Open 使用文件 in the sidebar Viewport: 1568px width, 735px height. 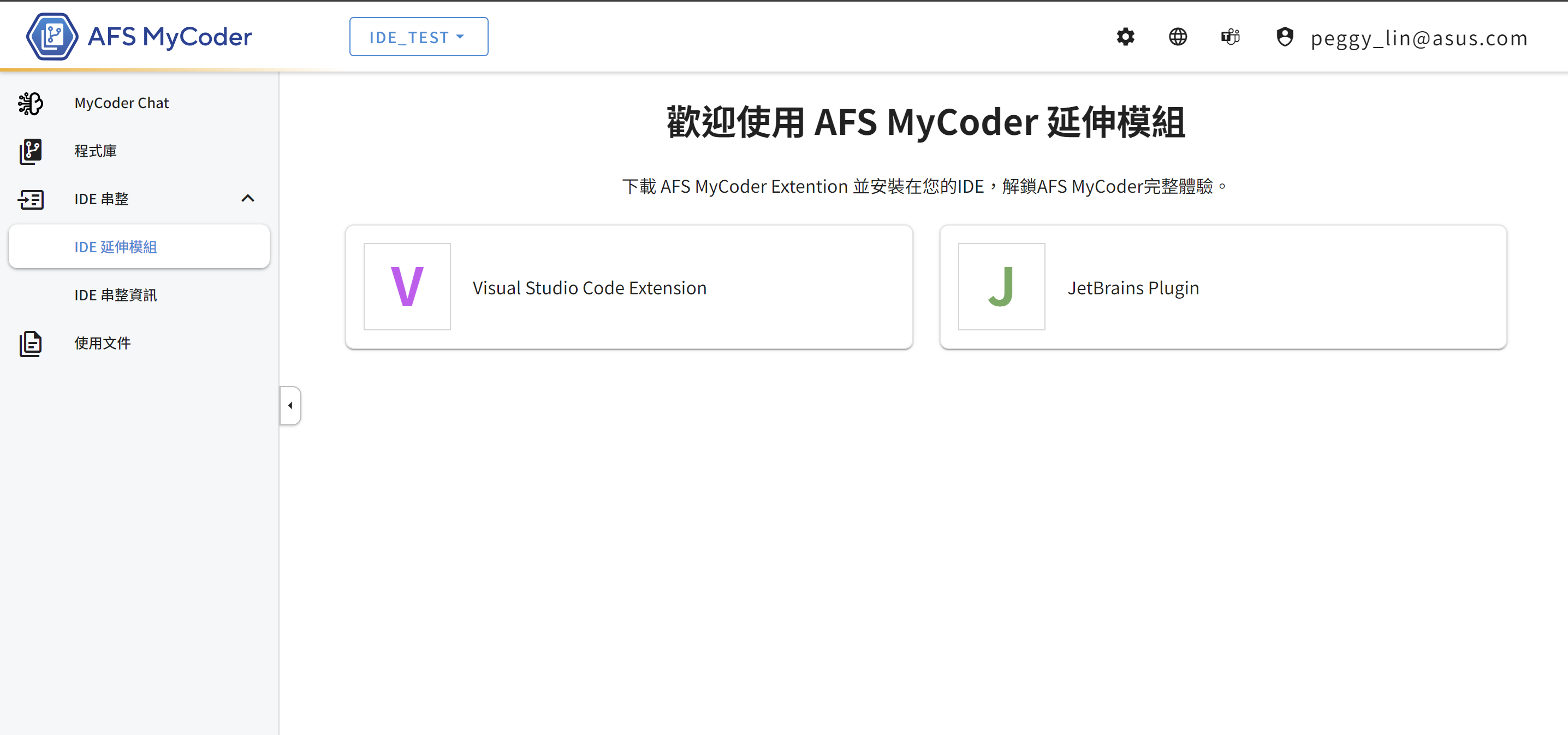coord(102,343)
